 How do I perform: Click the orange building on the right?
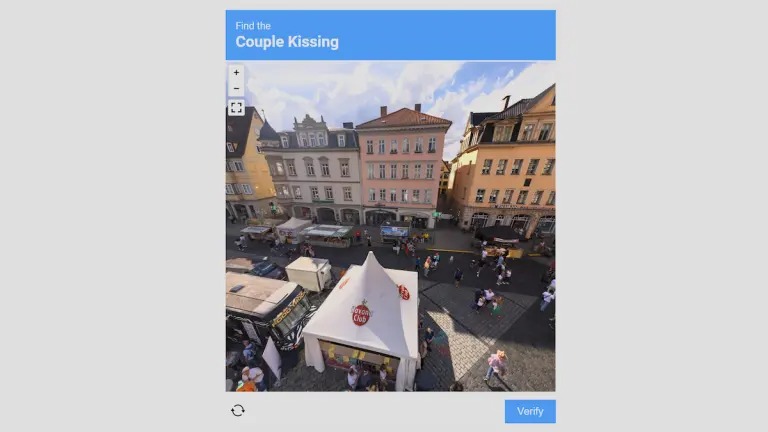(x=504, y=164)
